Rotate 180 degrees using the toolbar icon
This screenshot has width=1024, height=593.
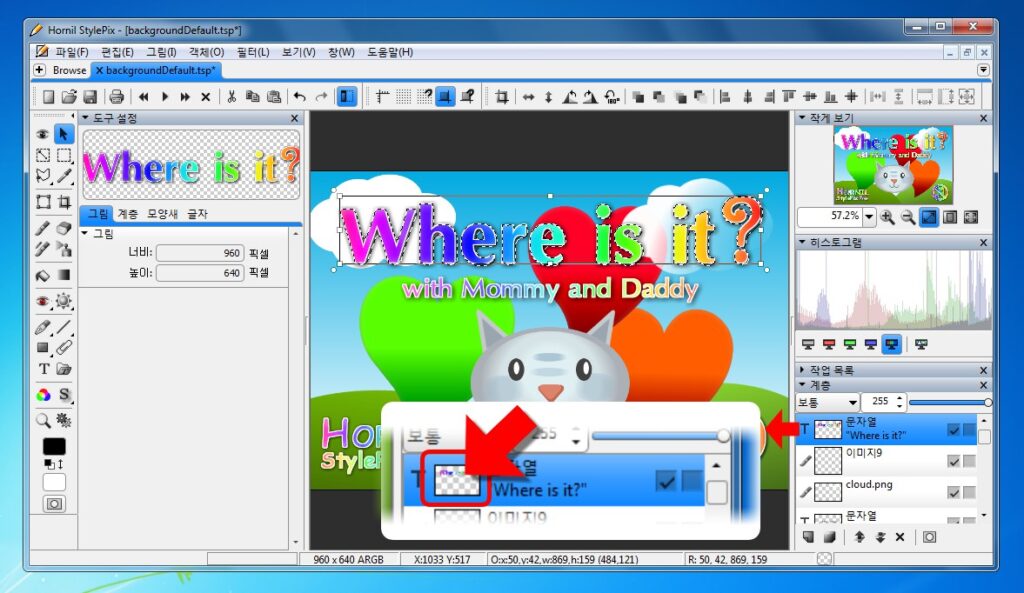(x=612, y=97)
